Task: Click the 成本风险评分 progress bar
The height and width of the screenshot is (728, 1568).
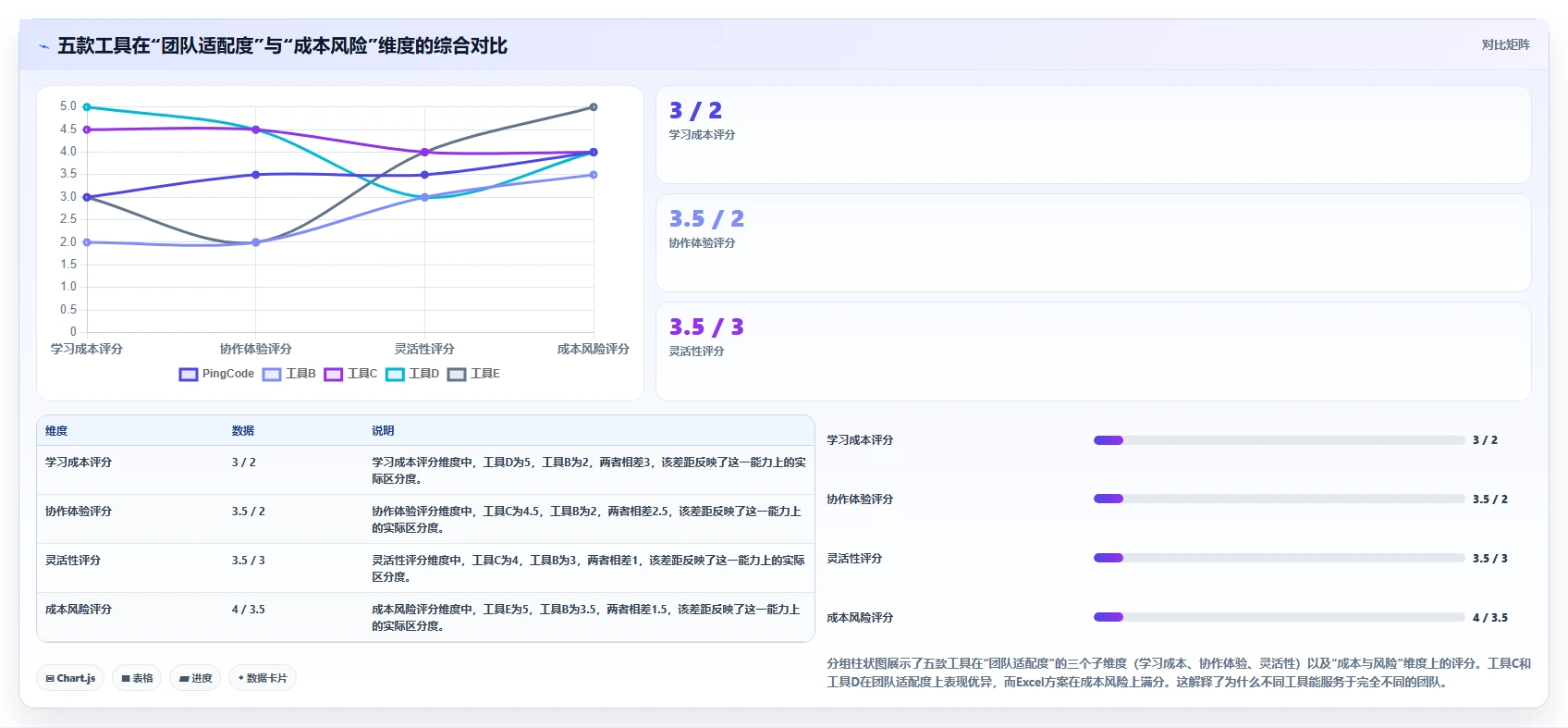Action: [1280, 617]
